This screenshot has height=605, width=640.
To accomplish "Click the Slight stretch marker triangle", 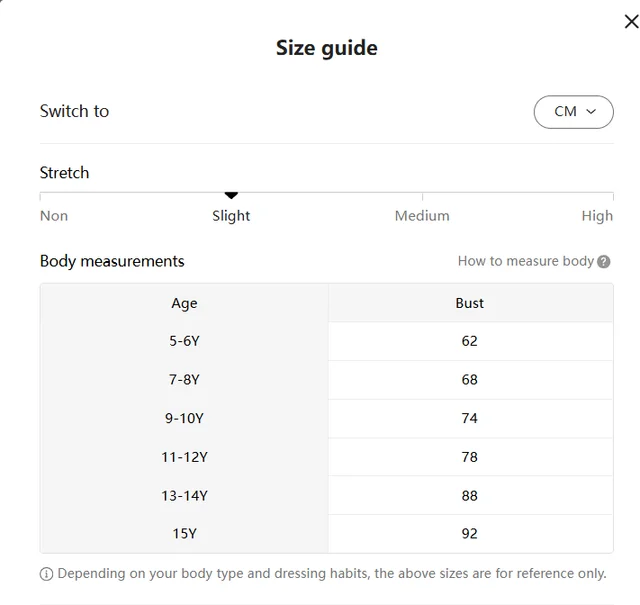I will point(231,196).
